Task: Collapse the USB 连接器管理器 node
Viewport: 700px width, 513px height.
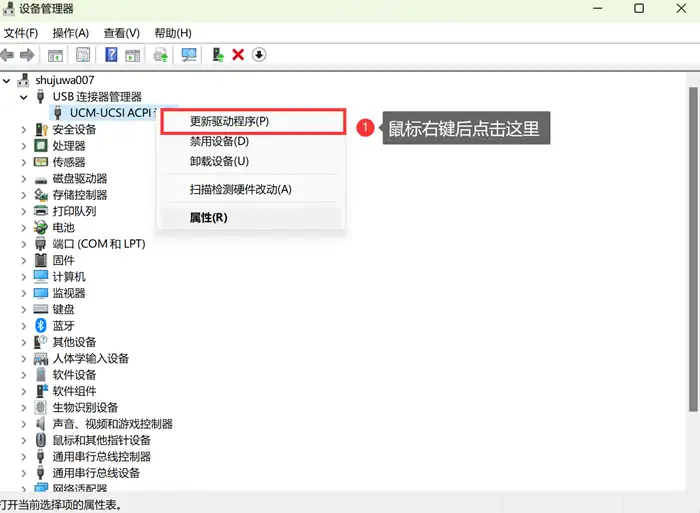Action: click(x=24, y=97)
